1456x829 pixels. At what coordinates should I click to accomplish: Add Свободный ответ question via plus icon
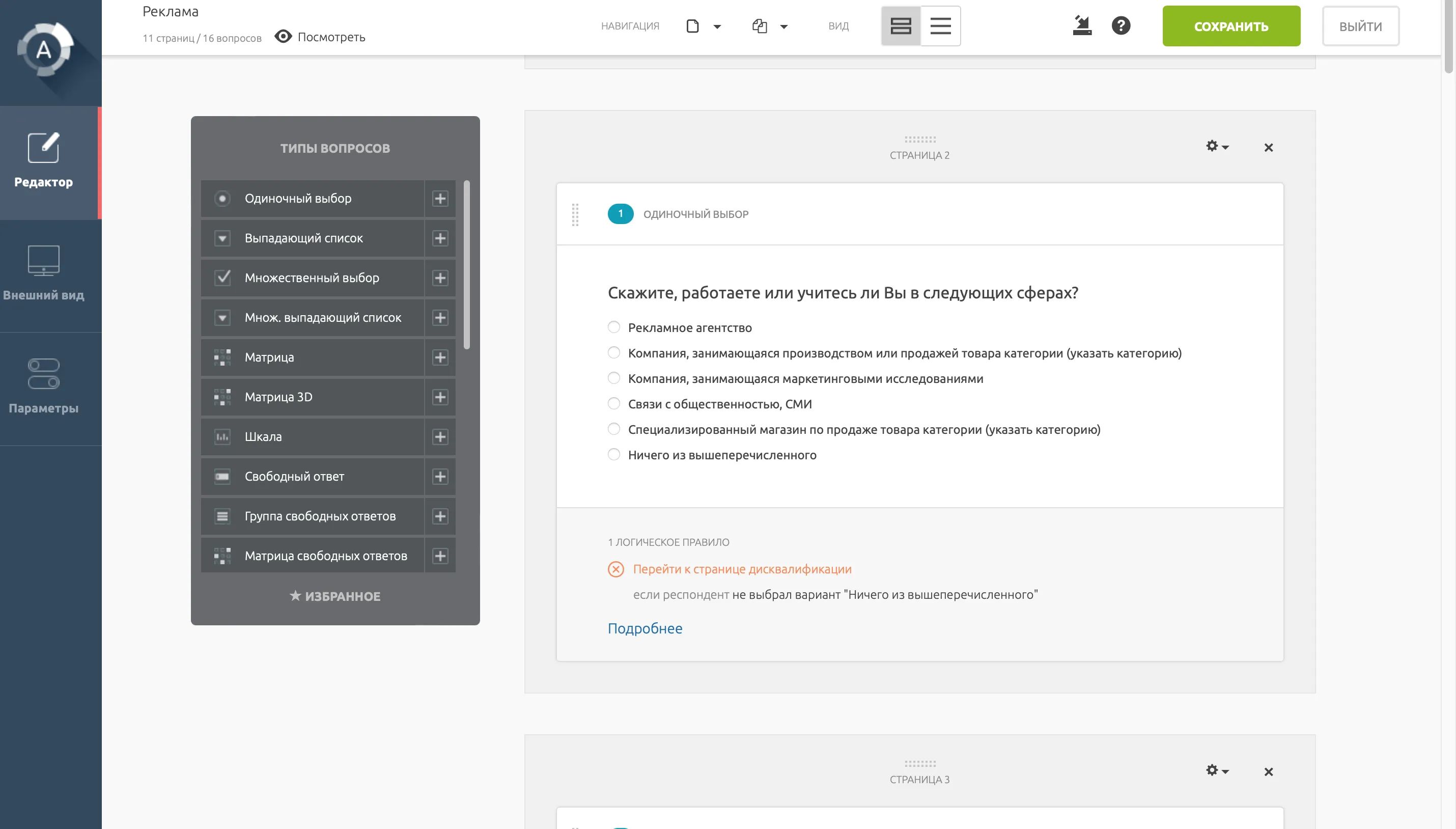click(x=439, y=477)
